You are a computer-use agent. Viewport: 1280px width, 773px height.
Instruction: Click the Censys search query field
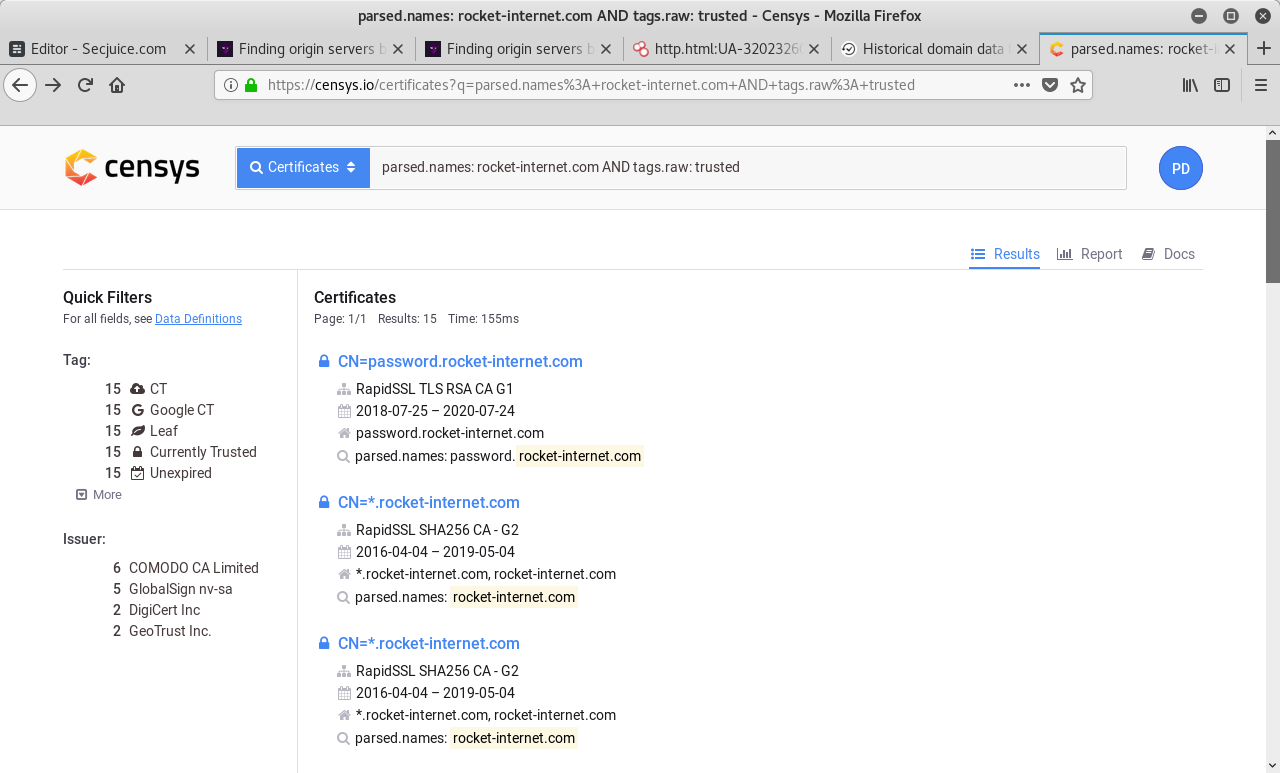[x=748, y=168]
